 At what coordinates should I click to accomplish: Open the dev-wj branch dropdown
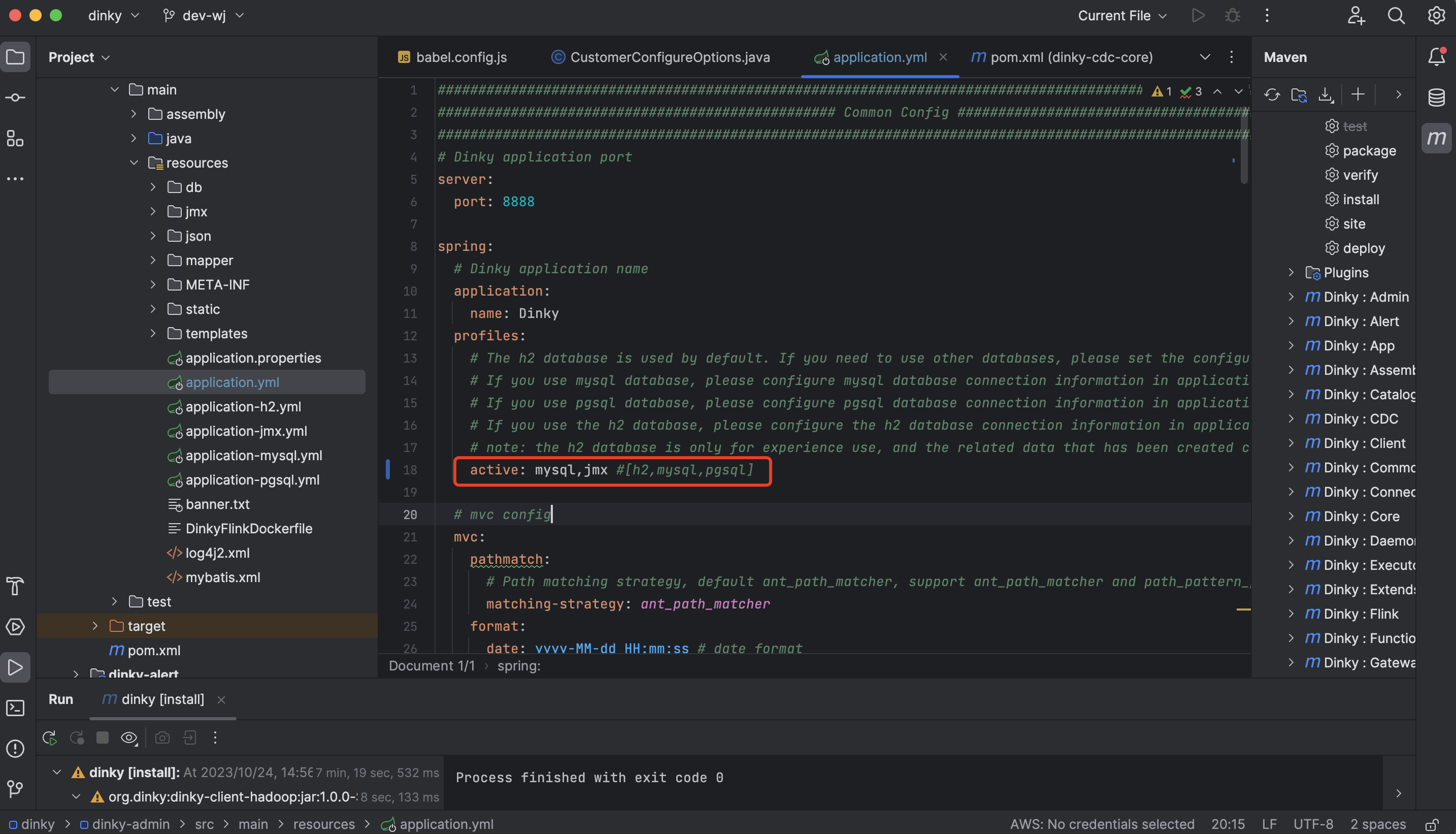(204, 15)
